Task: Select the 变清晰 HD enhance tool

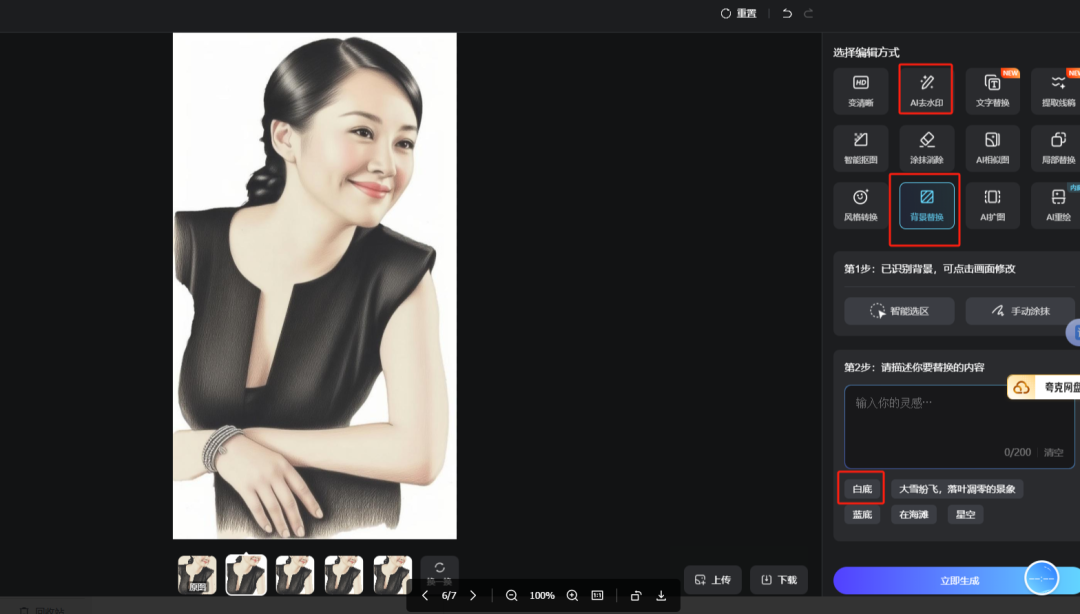Action: point(860,90)
